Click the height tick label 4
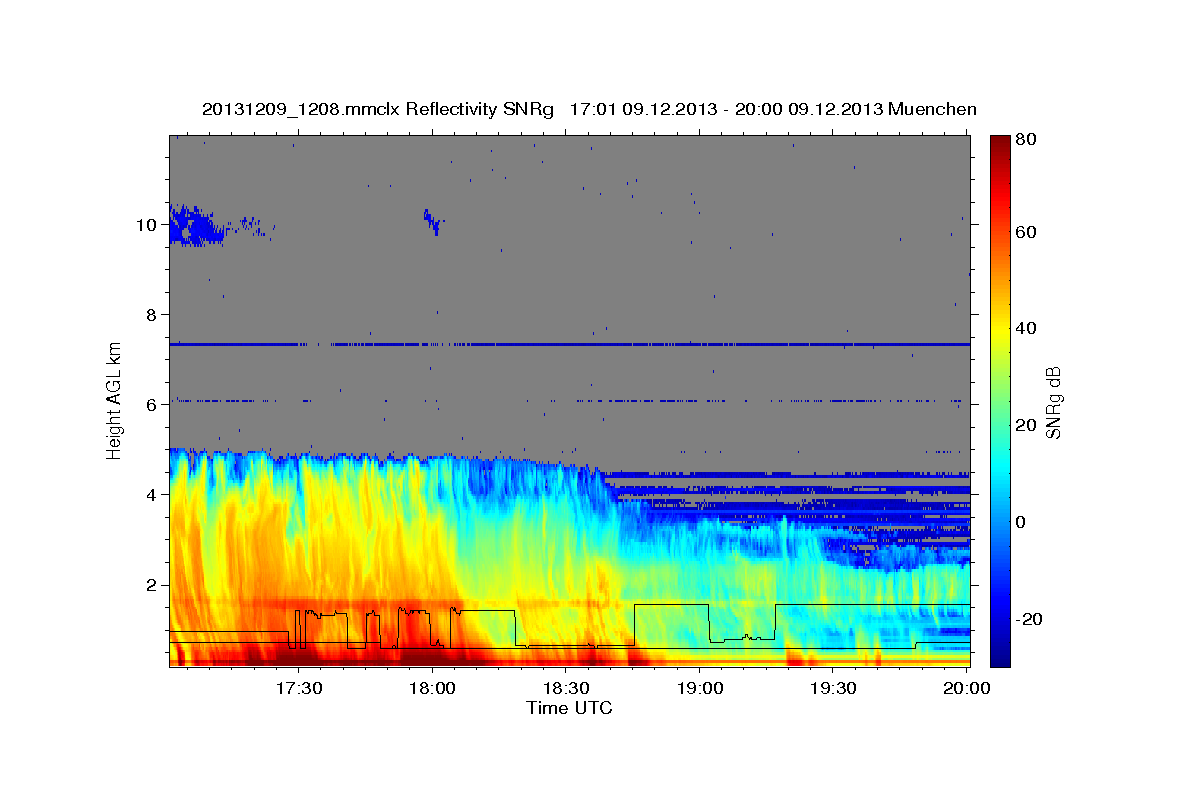 [151, 494]
